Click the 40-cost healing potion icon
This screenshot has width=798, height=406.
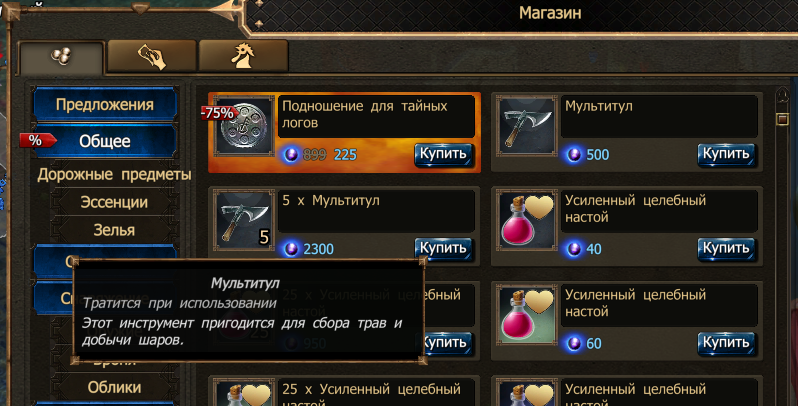pyautogui.click(x=527, y=220)
